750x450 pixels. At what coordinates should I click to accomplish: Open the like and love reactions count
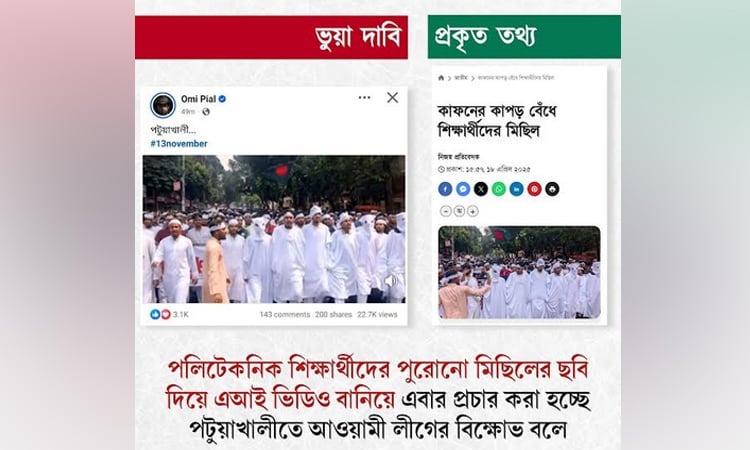point(169,314)
